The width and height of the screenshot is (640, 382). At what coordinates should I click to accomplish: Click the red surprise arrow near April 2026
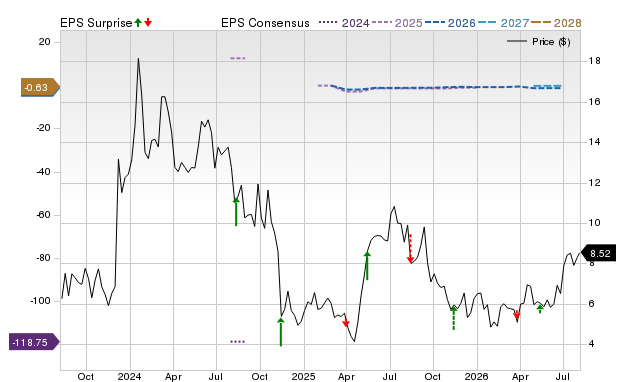pyautogui.click(x=517, y=315)
